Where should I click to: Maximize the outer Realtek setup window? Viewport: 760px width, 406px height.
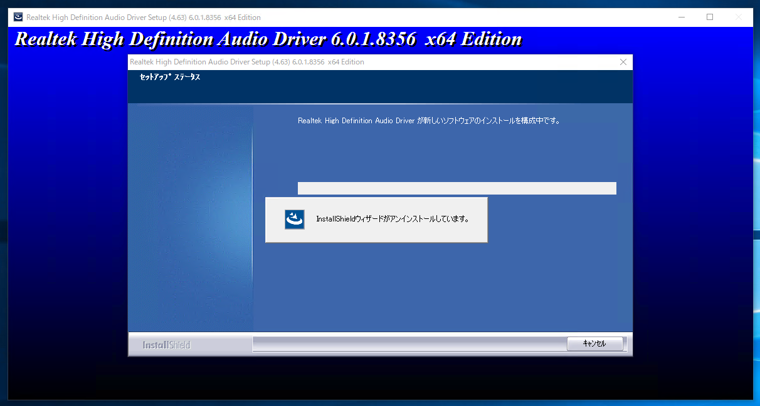coord(710,17)
